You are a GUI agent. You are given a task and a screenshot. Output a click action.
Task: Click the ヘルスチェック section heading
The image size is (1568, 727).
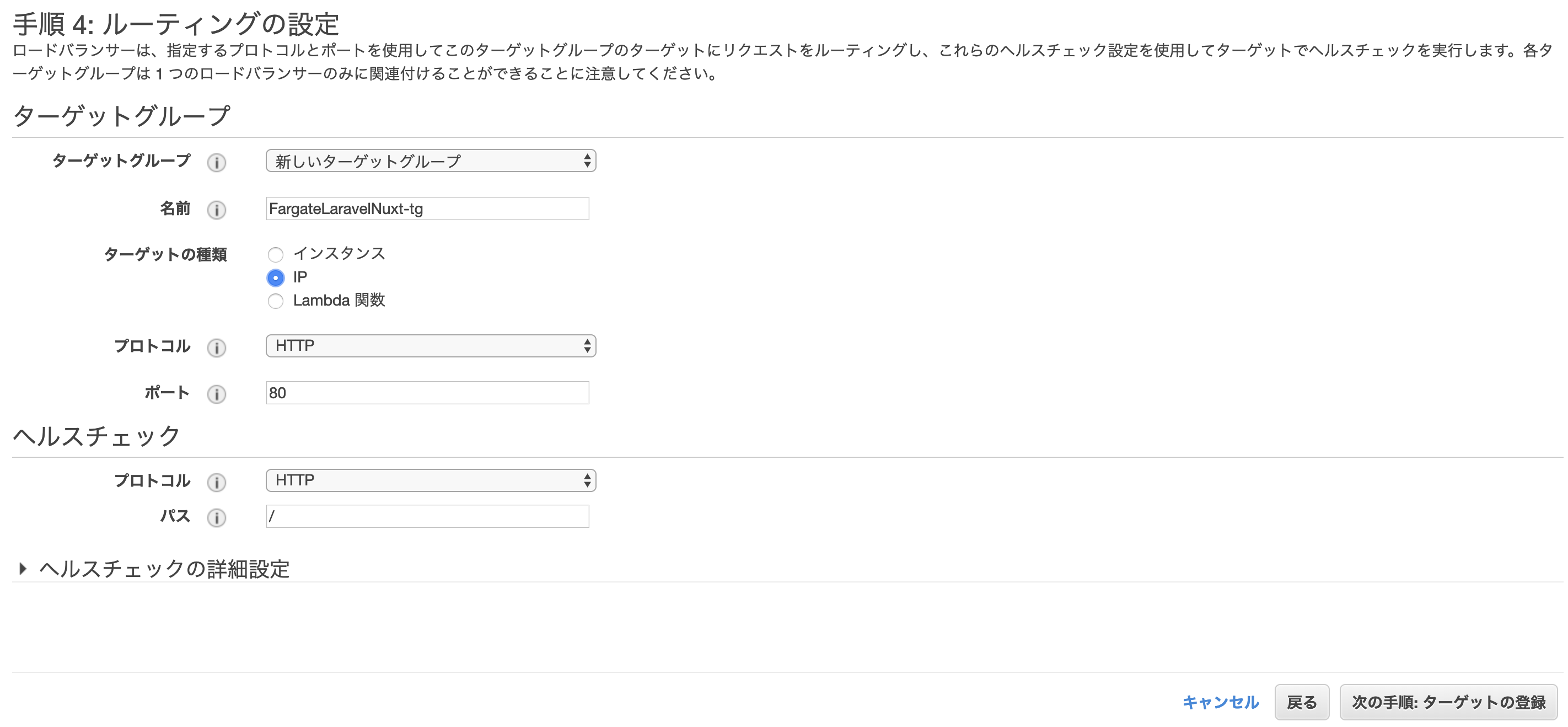97,436
